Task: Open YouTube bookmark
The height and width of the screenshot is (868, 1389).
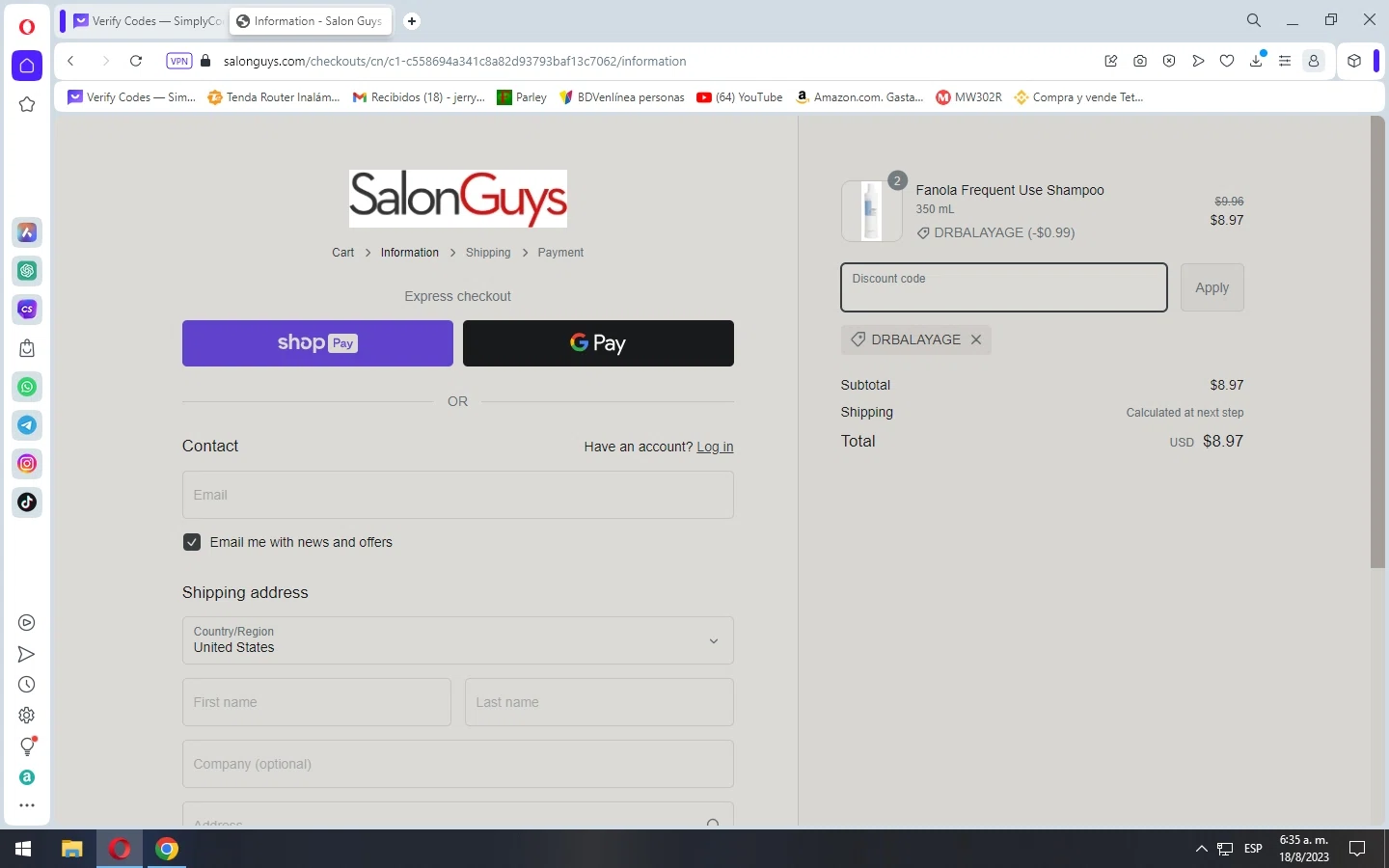Action: (x=740, y=97)
